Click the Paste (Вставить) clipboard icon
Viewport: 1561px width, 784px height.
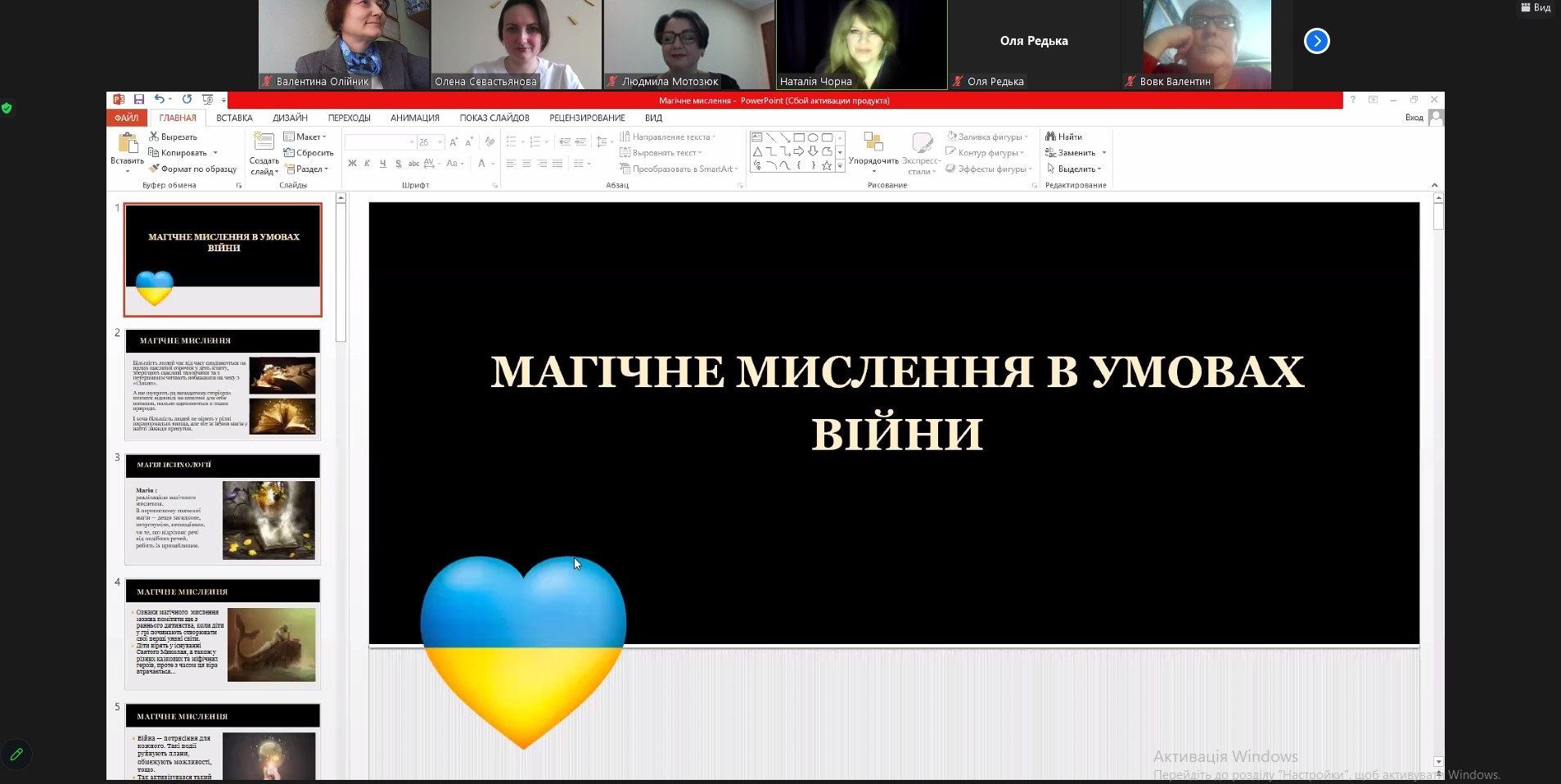(x=128, y=143)
